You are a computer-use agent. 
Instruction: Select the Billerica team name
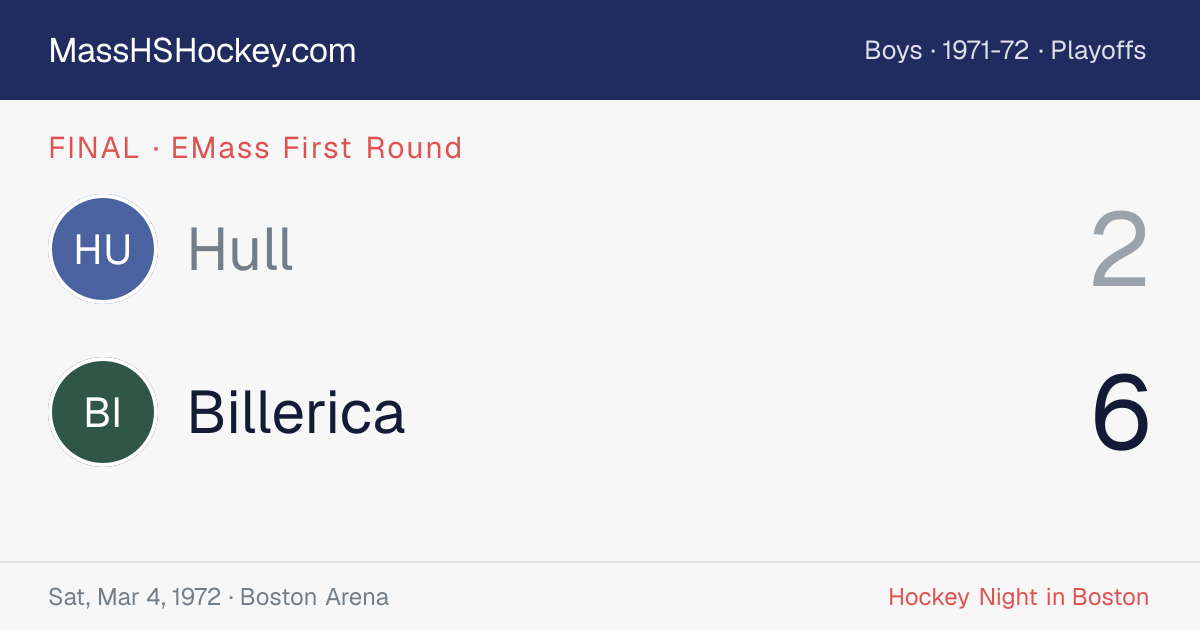click(297, 412)
